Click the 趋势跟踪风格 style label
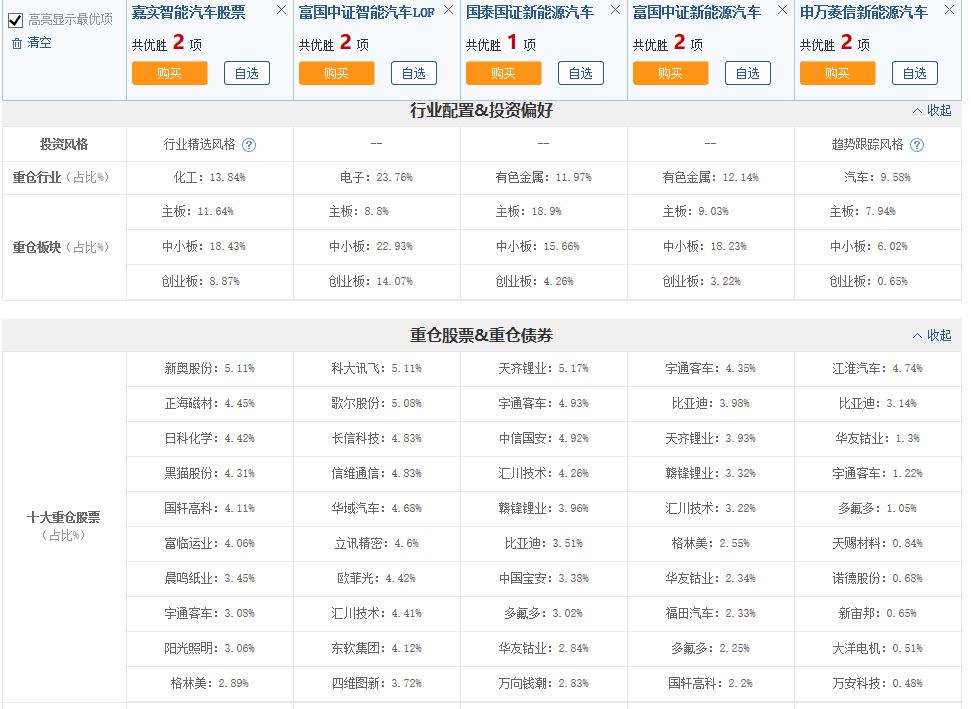971x709 pixels. [868, 145]
